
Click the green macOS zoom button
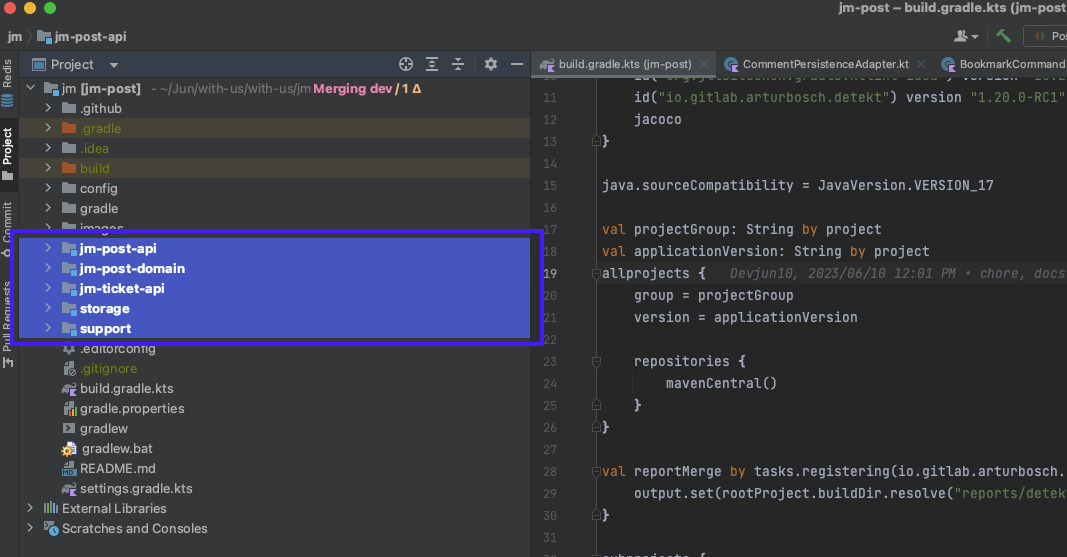coord(50,8)
